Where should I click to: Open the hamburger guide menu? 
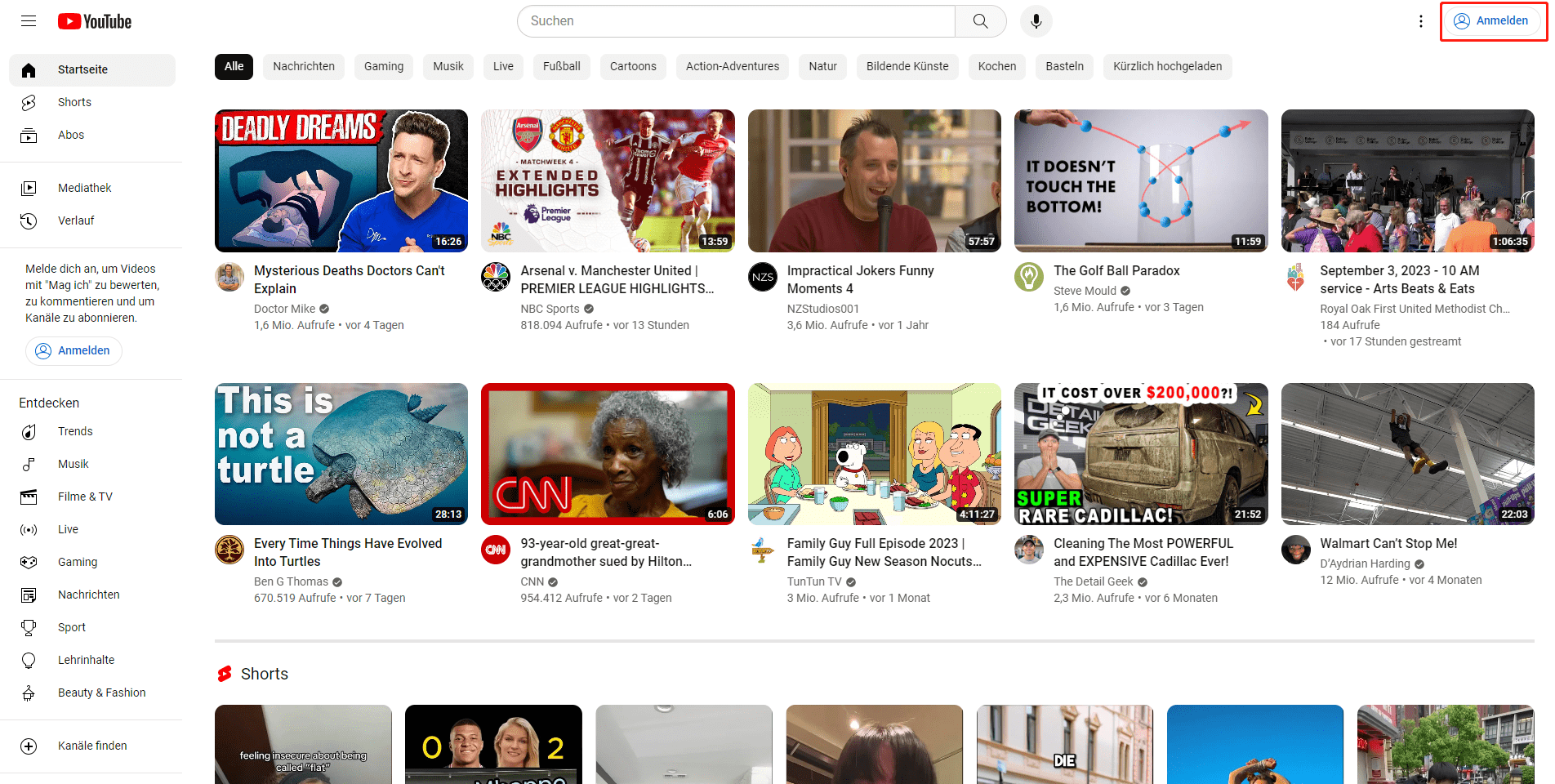pos(29,21)
